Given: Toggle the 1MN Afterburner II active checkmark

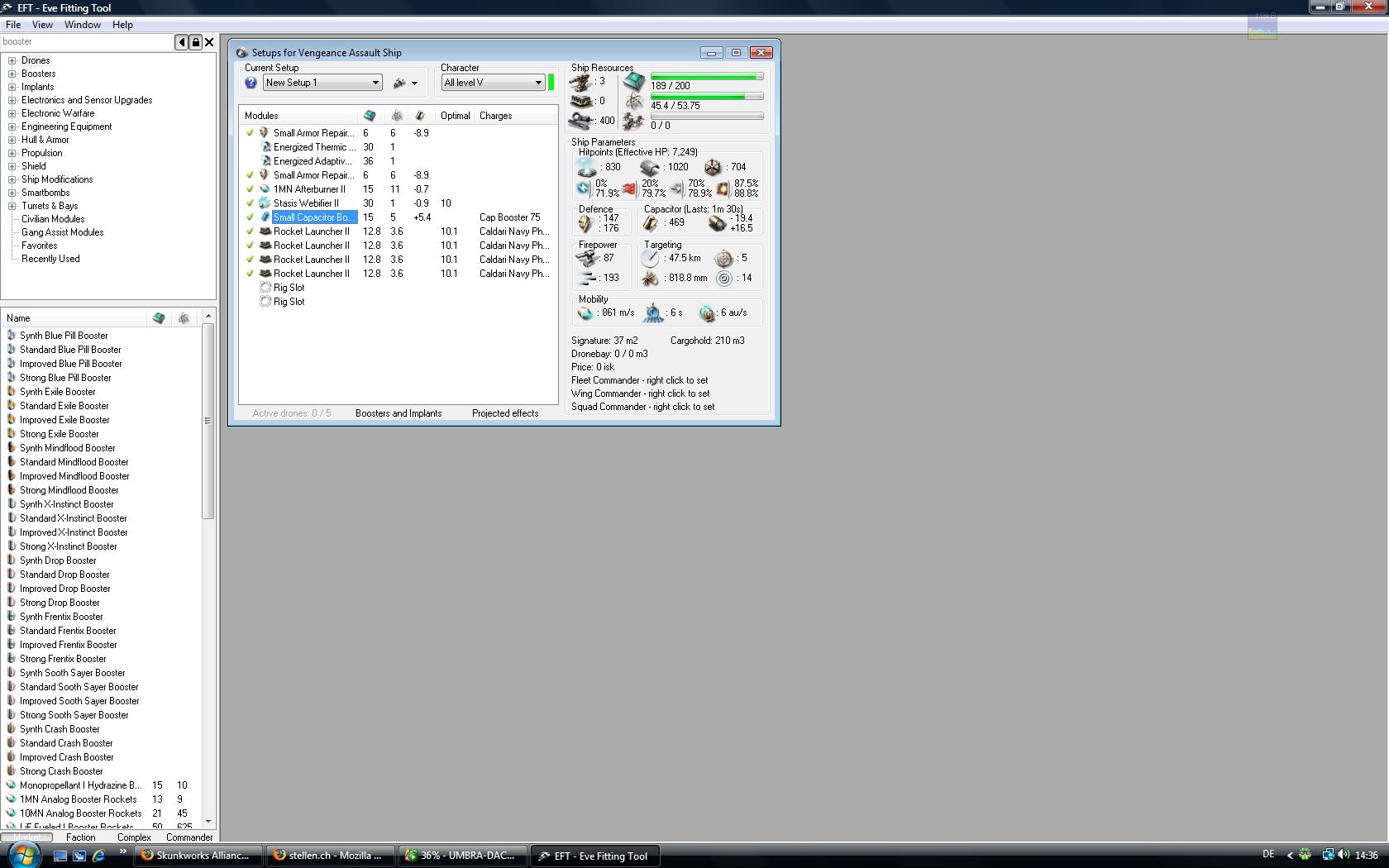Looking at the screenshot, I should pos(251,188).
